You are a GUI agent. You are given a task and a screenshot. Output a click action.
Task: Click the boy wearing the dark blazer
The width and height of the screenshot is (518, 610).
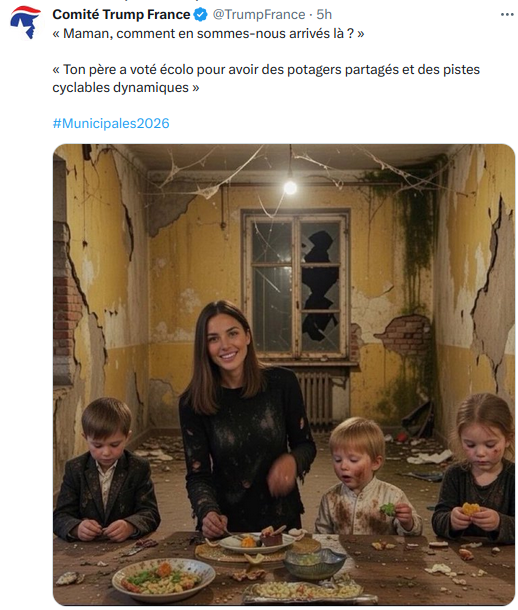[x=106, y=469]
